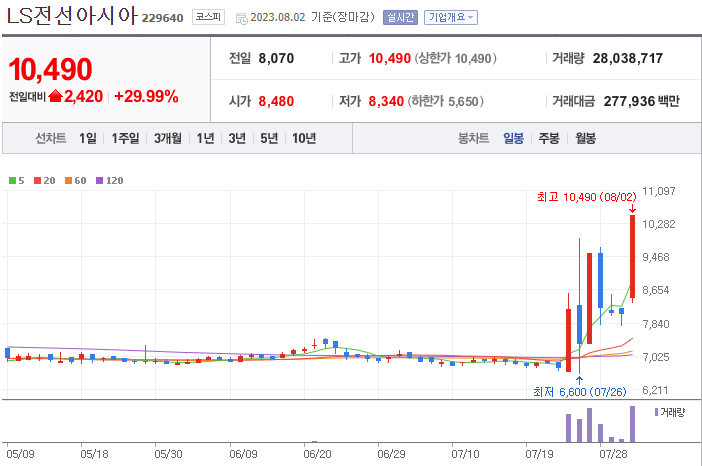Click the 시가 value 8,480
Viewport: 702px width, 466px height.
[x=276, y=101]
